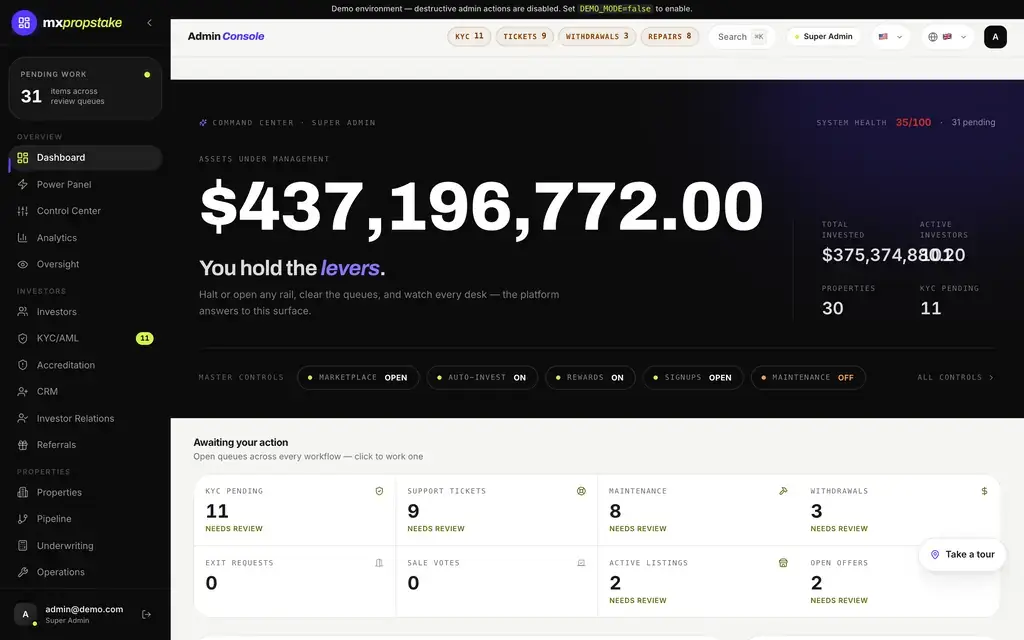Click the Referrals gift icon
The image size is (1024, 640).
(23, 445)
